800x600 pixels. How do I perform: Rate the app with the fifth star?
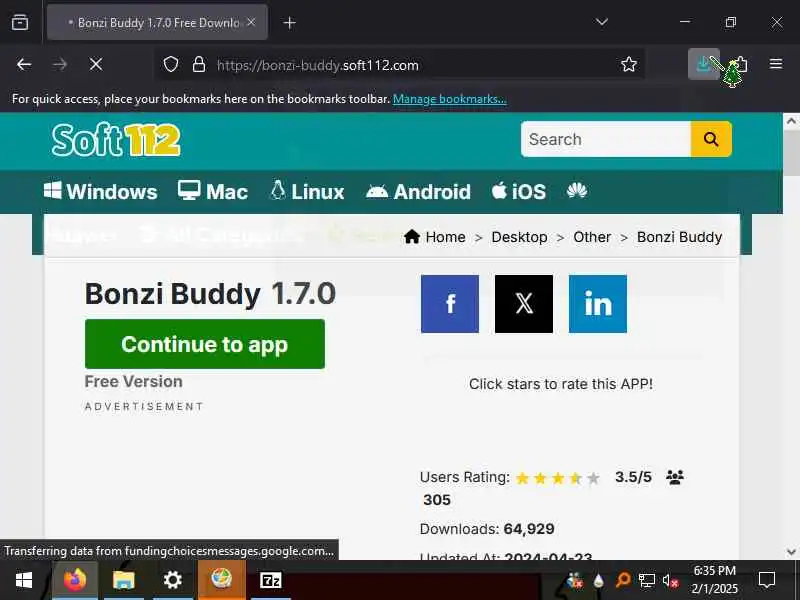(593, 478)
